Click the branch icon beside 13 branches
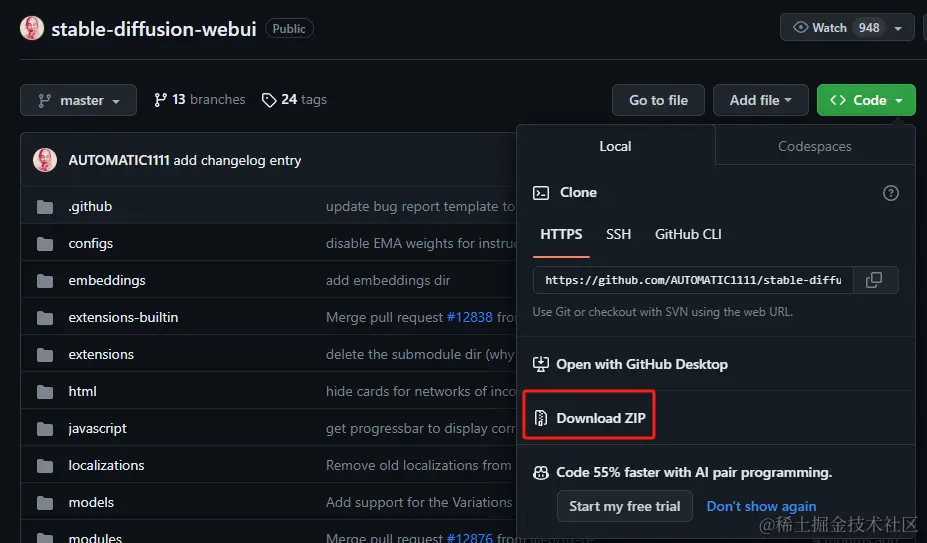 (160, 100)
